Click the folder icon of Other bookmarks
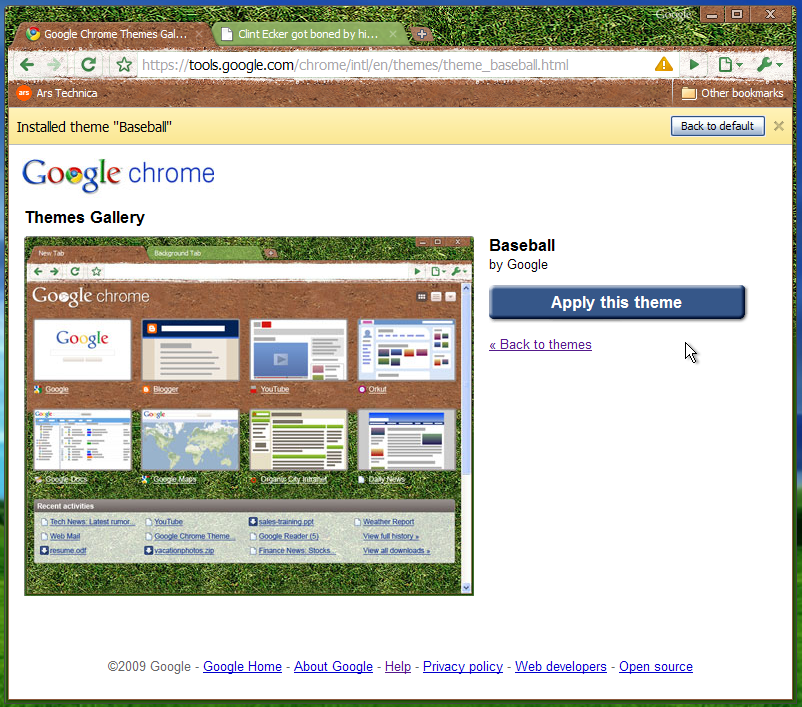This screenshot has width=802, height=707. [x=689, y=93]
